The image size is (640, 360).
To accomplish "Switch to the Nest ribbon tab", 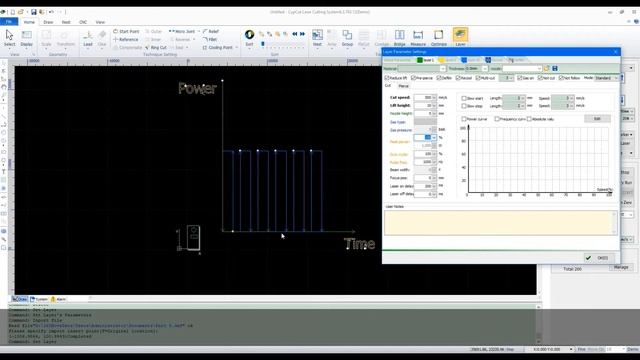I will point(66,22).
